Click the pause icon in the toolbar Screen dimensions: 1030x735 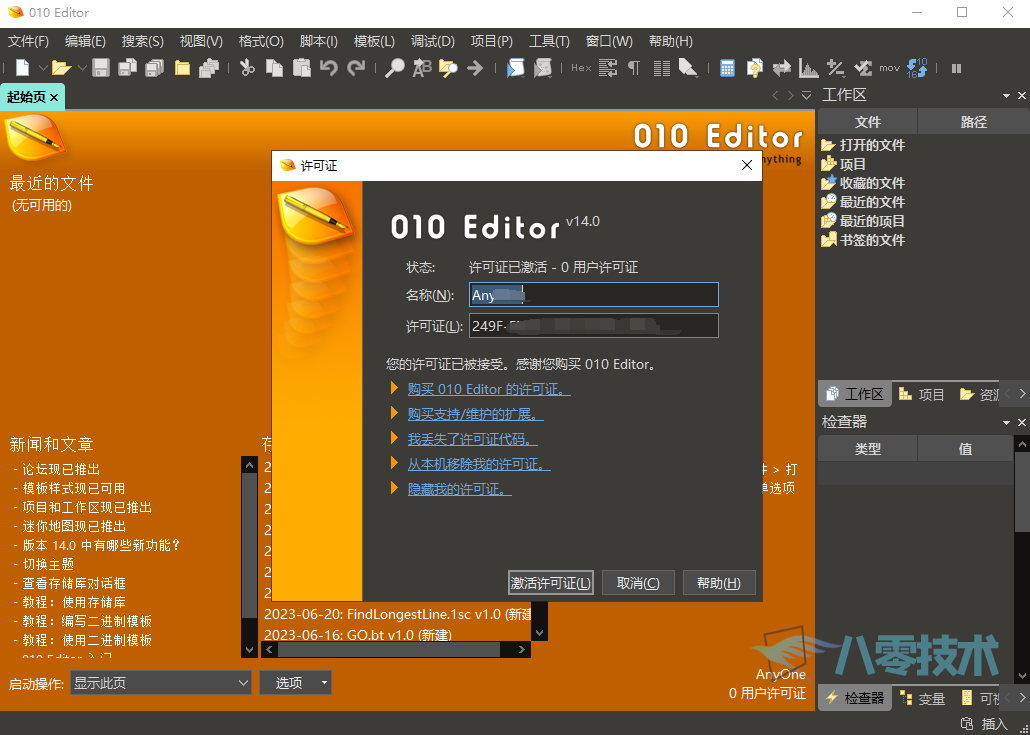coord(956,68)
